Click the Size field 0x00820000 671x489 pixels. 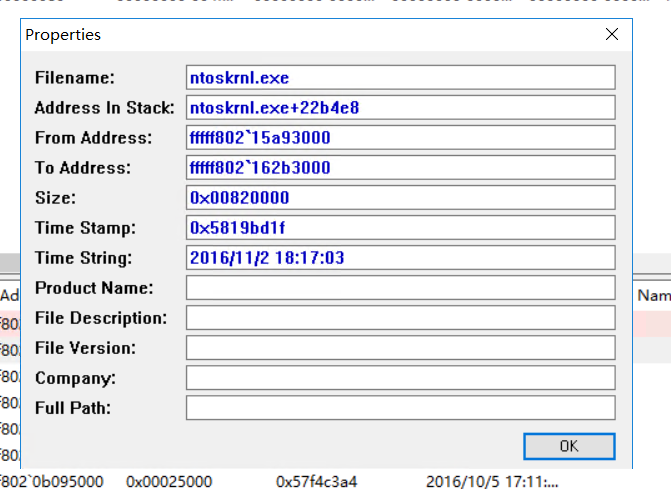coord(401,197)
